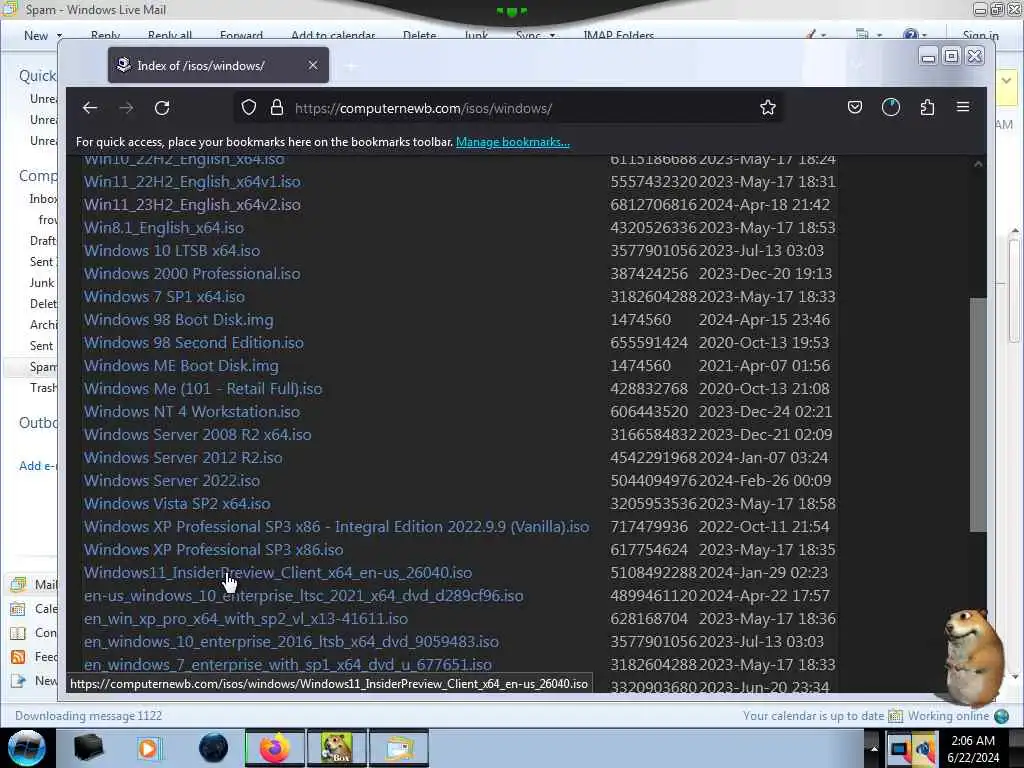Open Windows NT 4 Workstation.iso
1024x768 pixels.
click(x=192, y=412)
